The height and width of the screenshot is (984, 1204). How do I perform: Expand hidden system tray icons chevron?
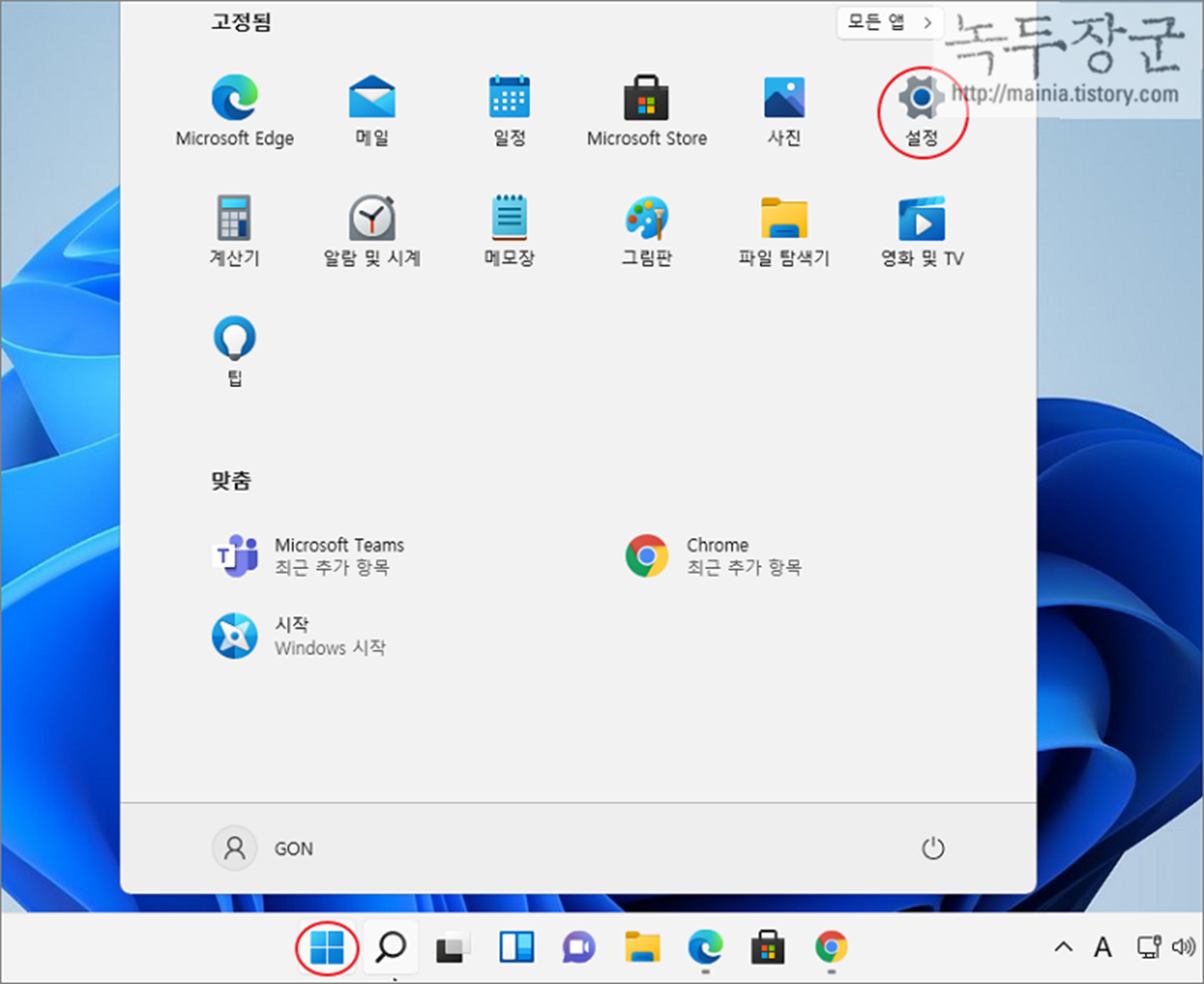1063,947
